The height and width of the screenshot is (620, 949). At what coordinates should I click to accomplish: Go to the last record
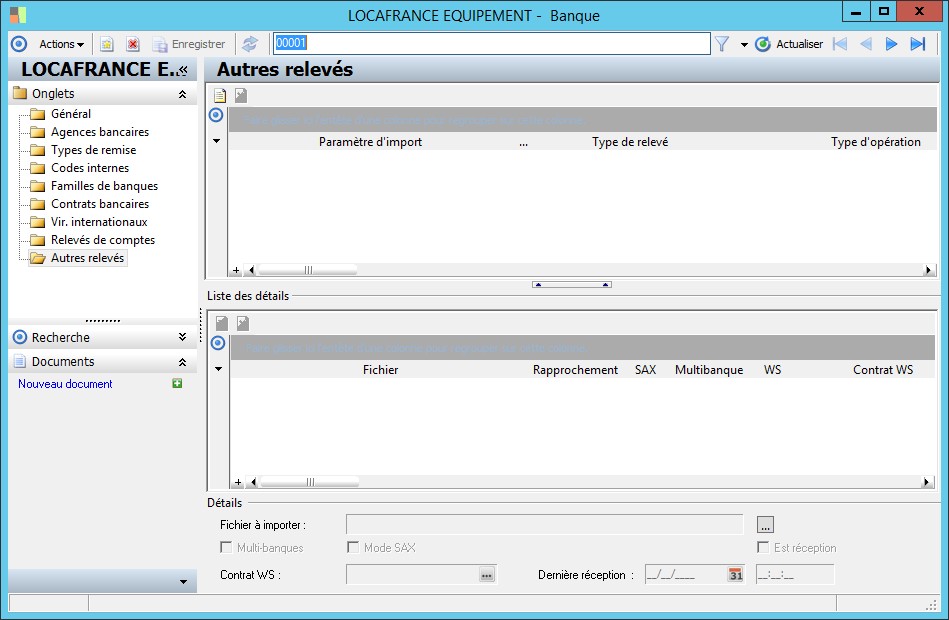918,44
